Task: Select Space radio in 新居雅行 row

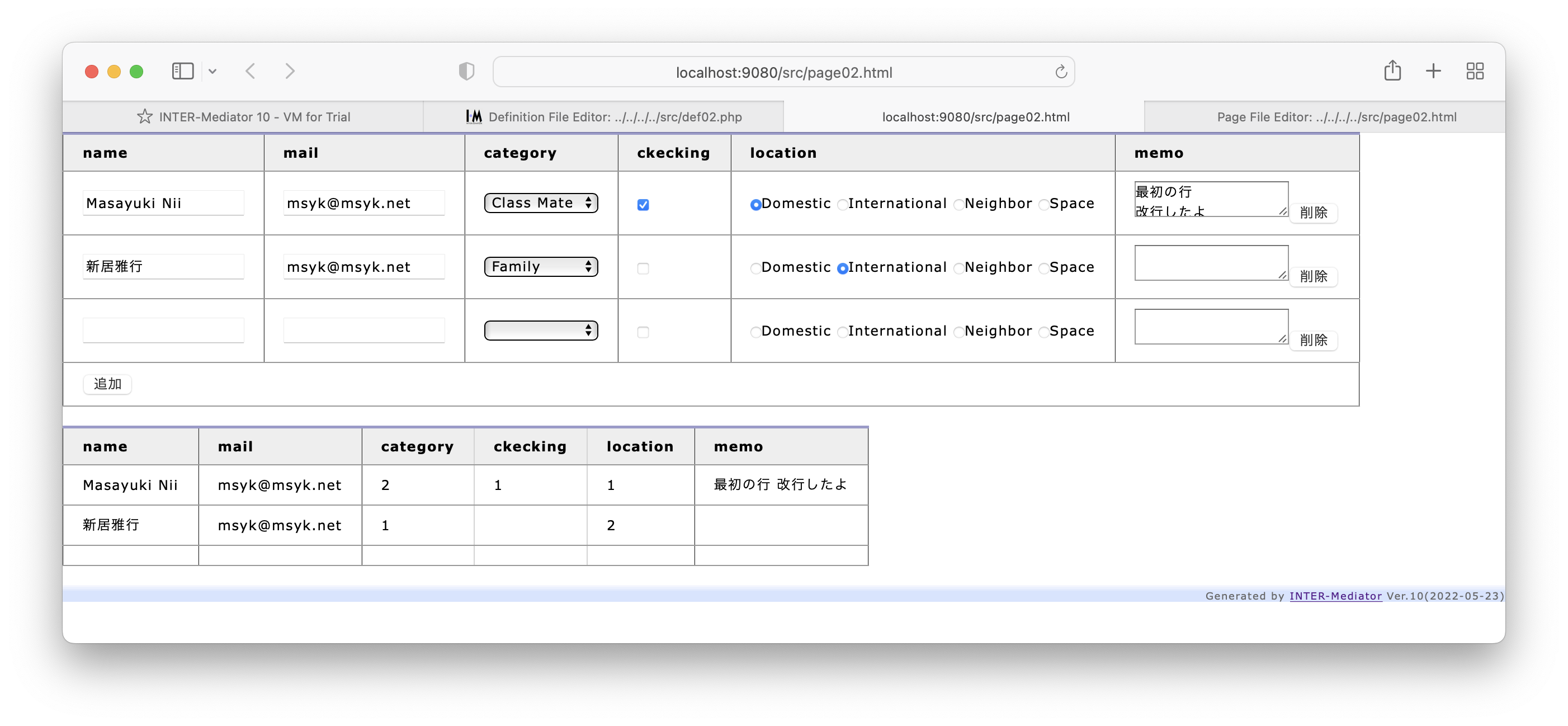Action: pyautogui.click(x=1043, y=268)
